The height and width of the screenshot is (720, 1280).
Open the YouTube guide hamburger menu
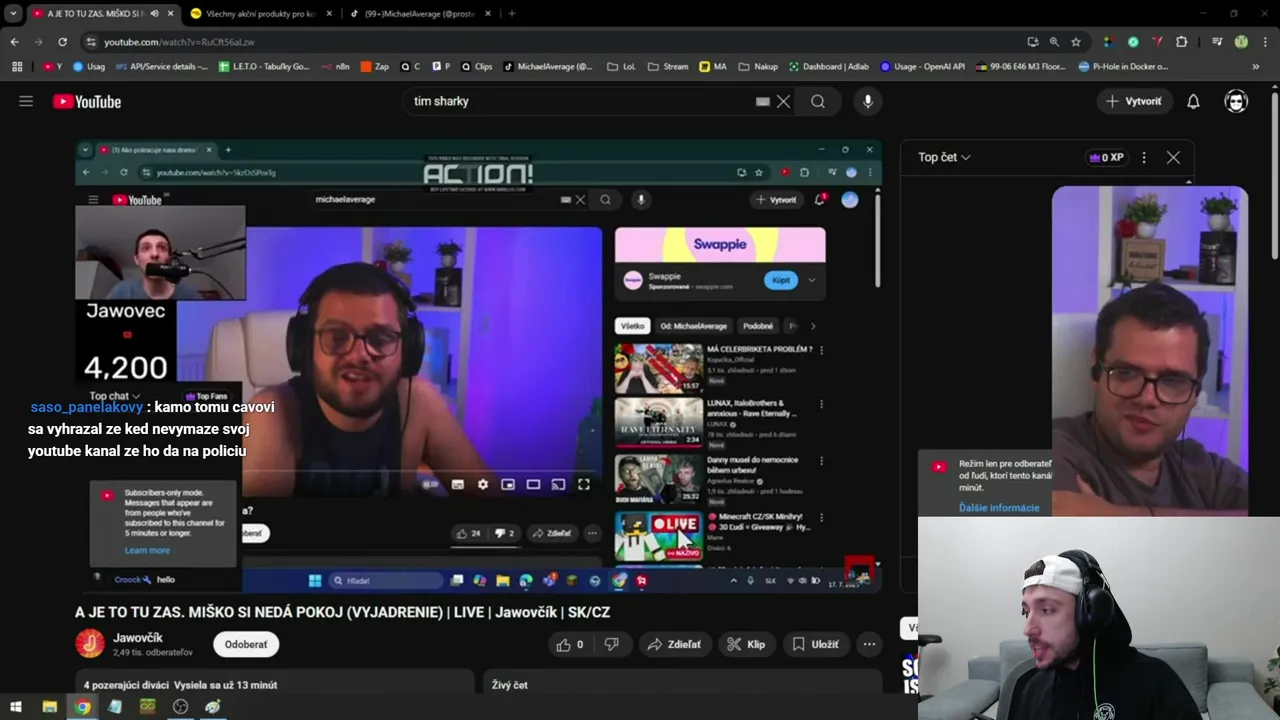coord(26,101)
